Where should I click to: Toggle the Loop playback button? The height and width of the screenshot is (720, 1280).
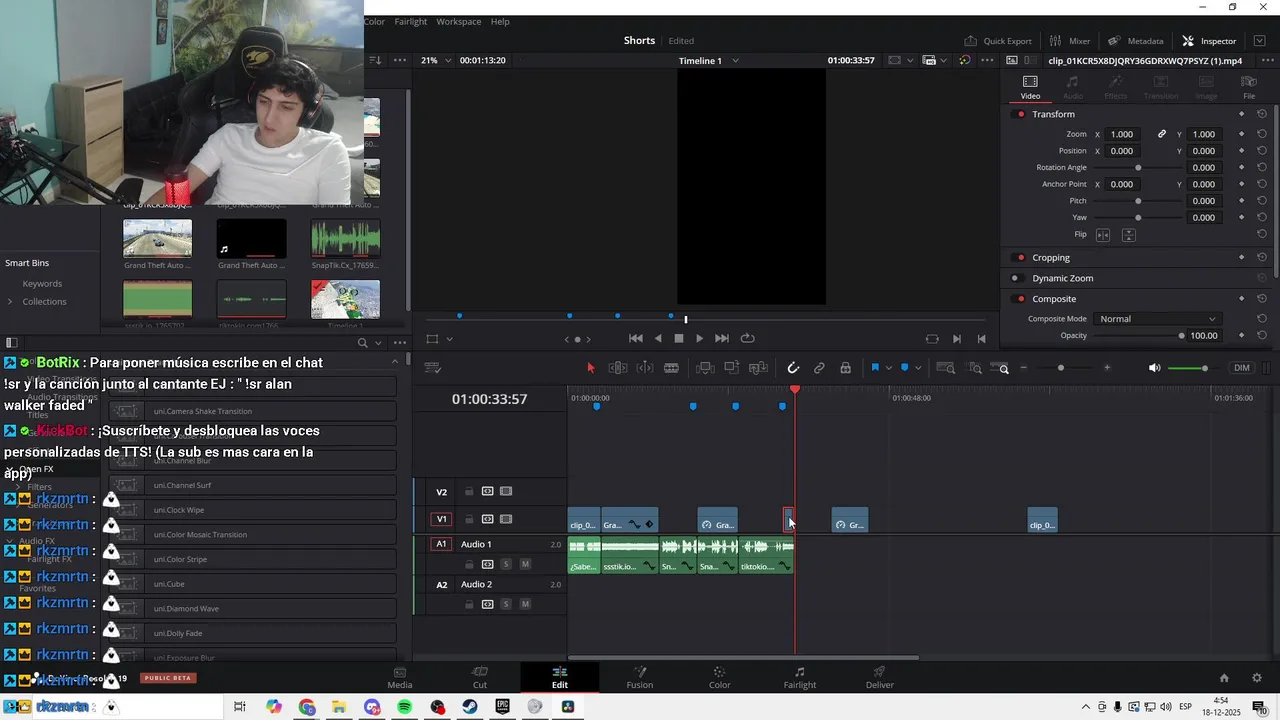tap(747, 338)
